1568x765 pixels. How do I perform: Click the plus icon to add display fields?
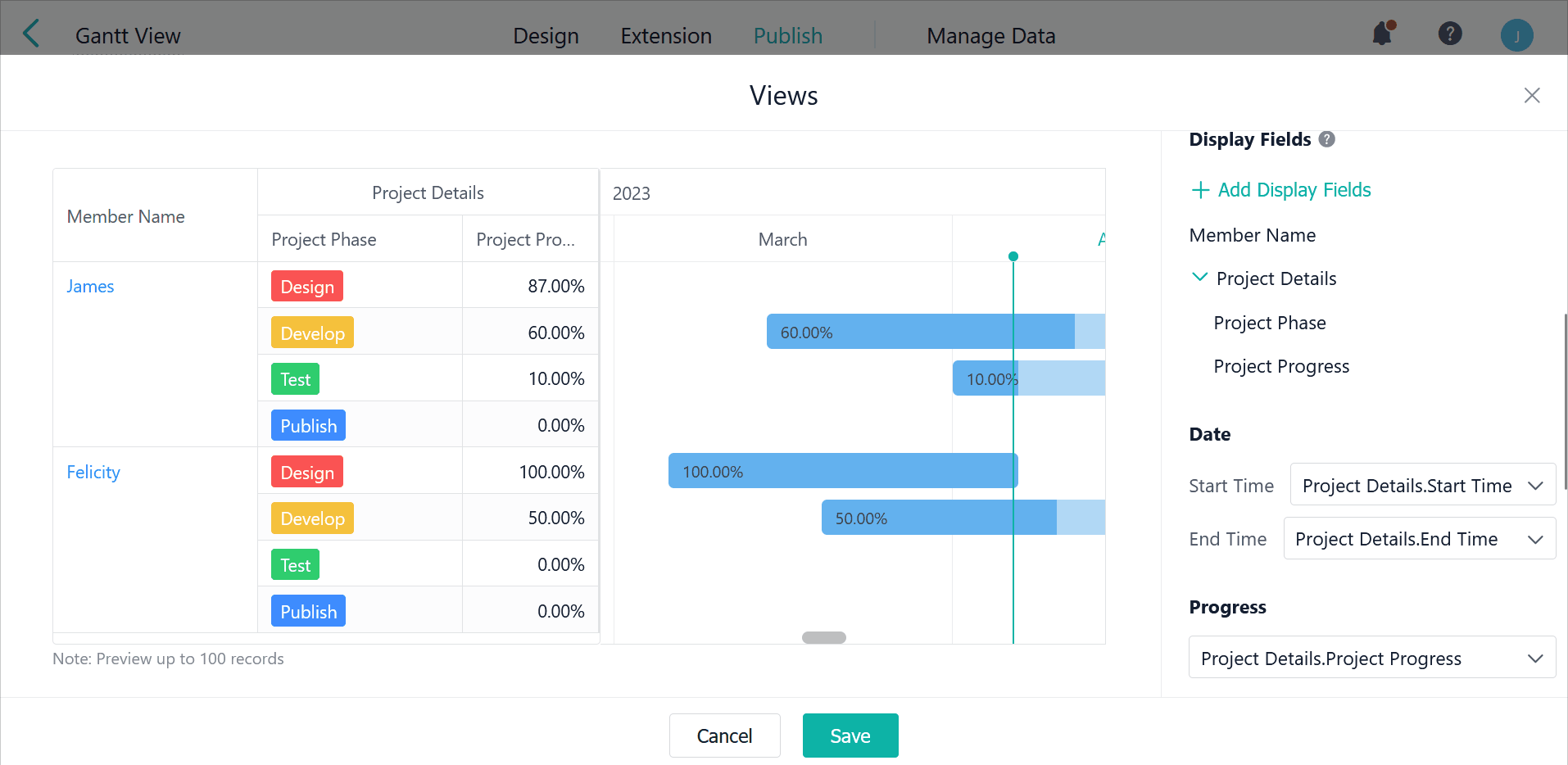(x=1200, y=190)
